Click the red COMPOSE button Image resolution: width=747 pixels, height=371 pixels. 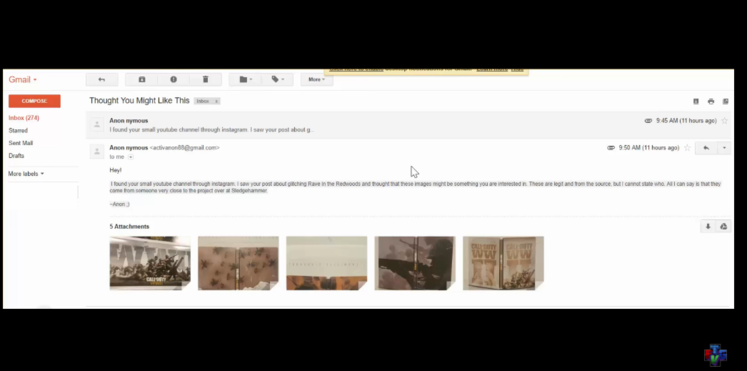[34, 101]
